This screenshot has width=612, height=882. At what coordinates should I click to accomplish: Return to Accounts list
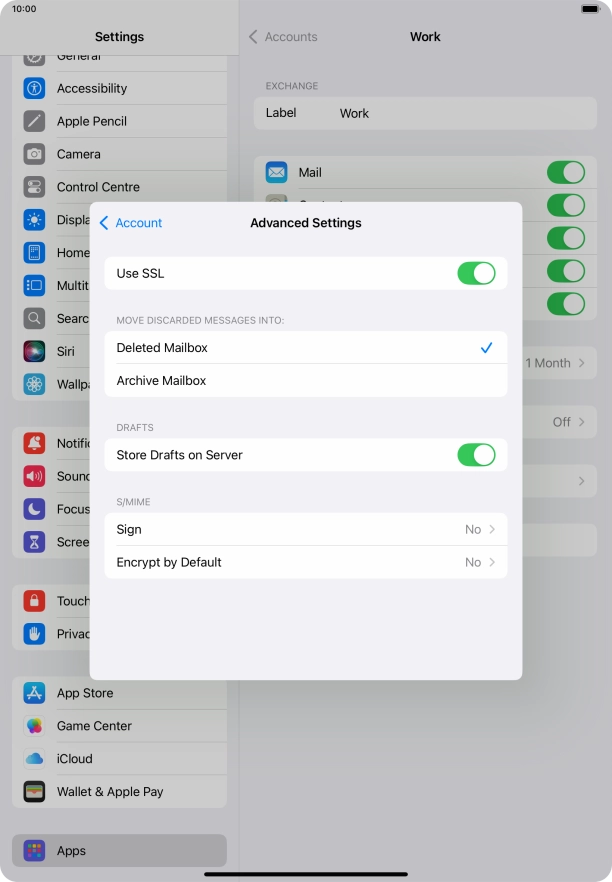click(283, 37)
